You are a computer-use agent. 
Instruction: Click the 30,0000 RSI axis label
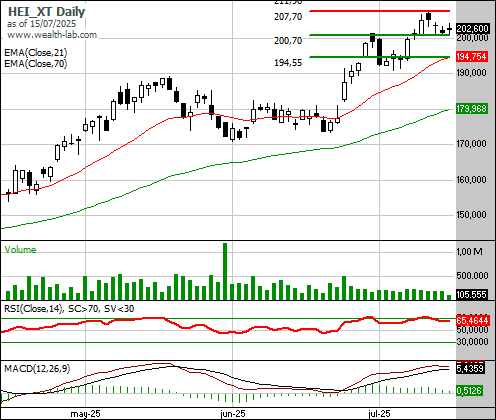pos(473,342)
